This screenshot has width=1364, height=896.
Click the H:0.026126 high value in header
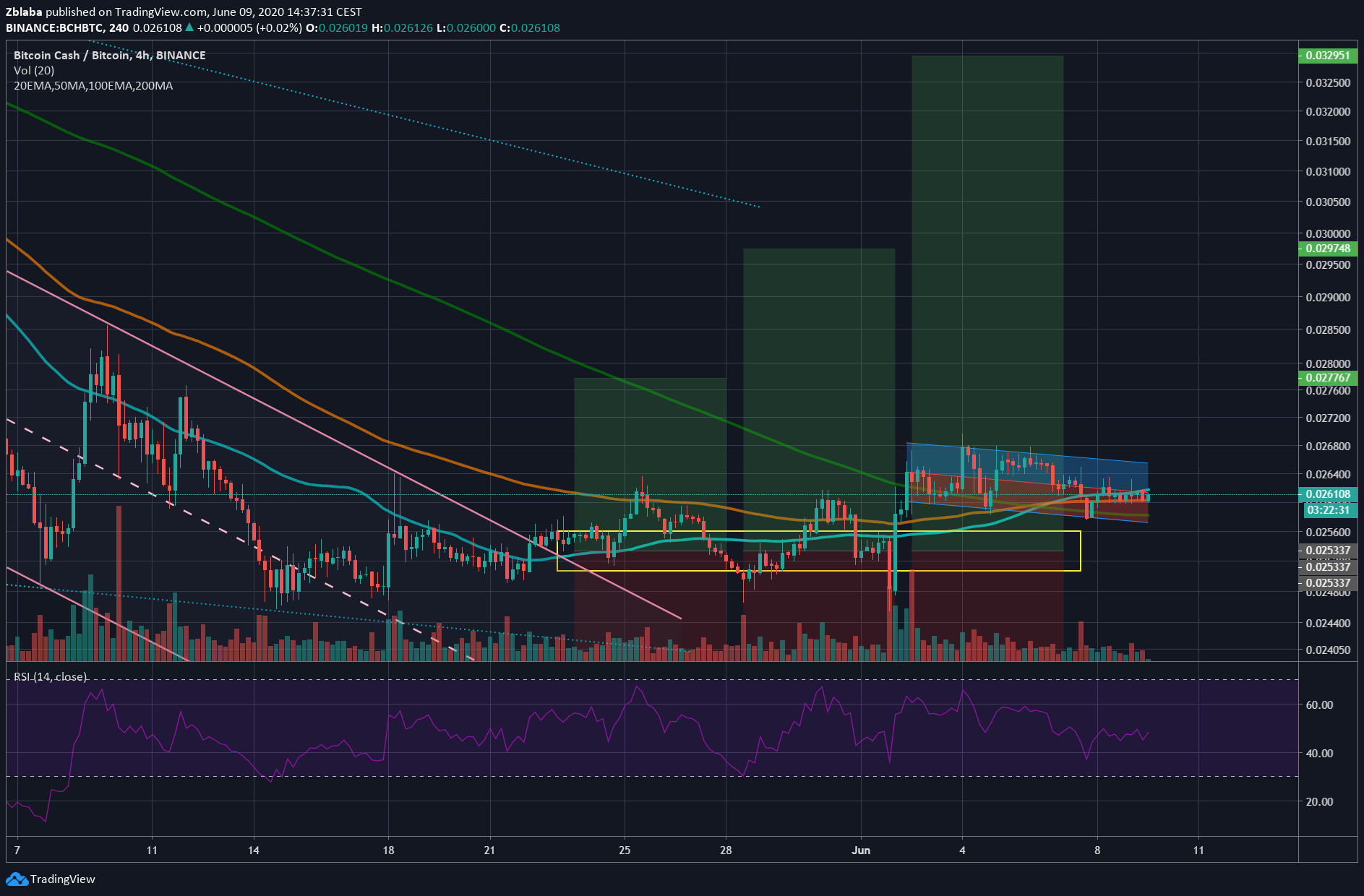click(402, 27)
